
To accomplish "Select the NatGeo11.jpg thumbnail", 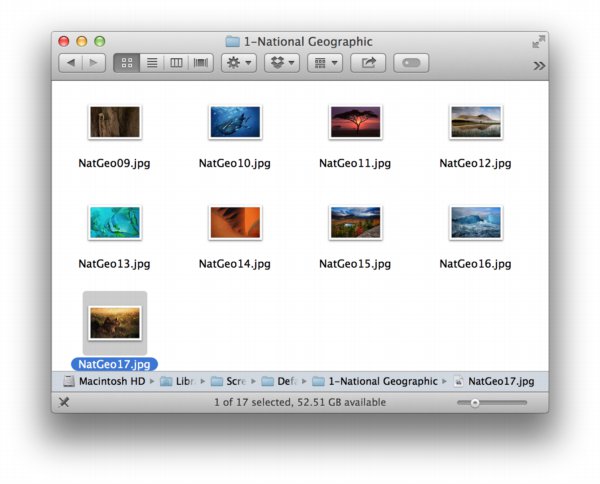I will (x=355, y=122).
